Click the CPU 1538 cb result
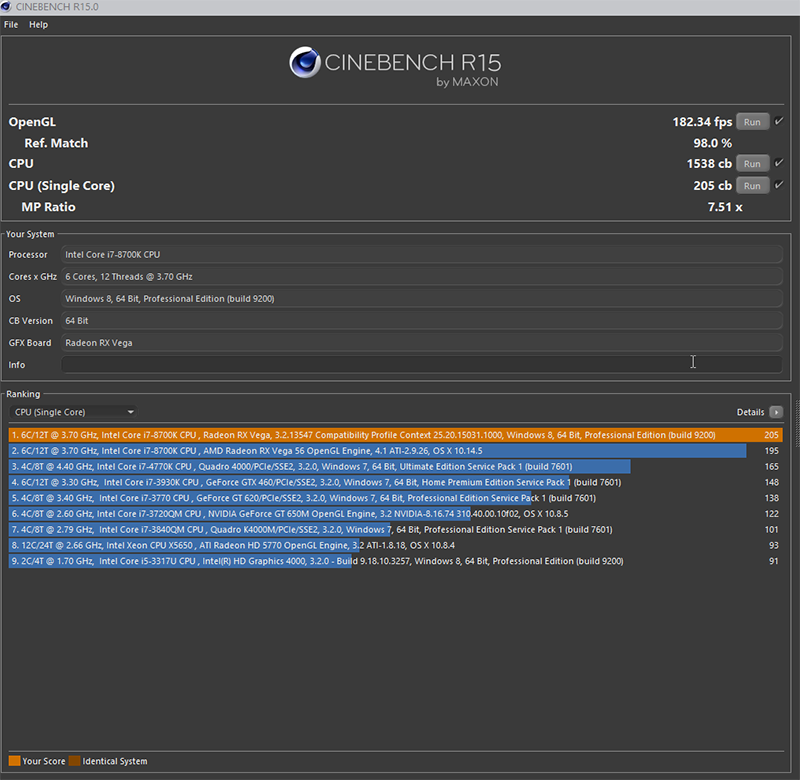 point(709,164)
